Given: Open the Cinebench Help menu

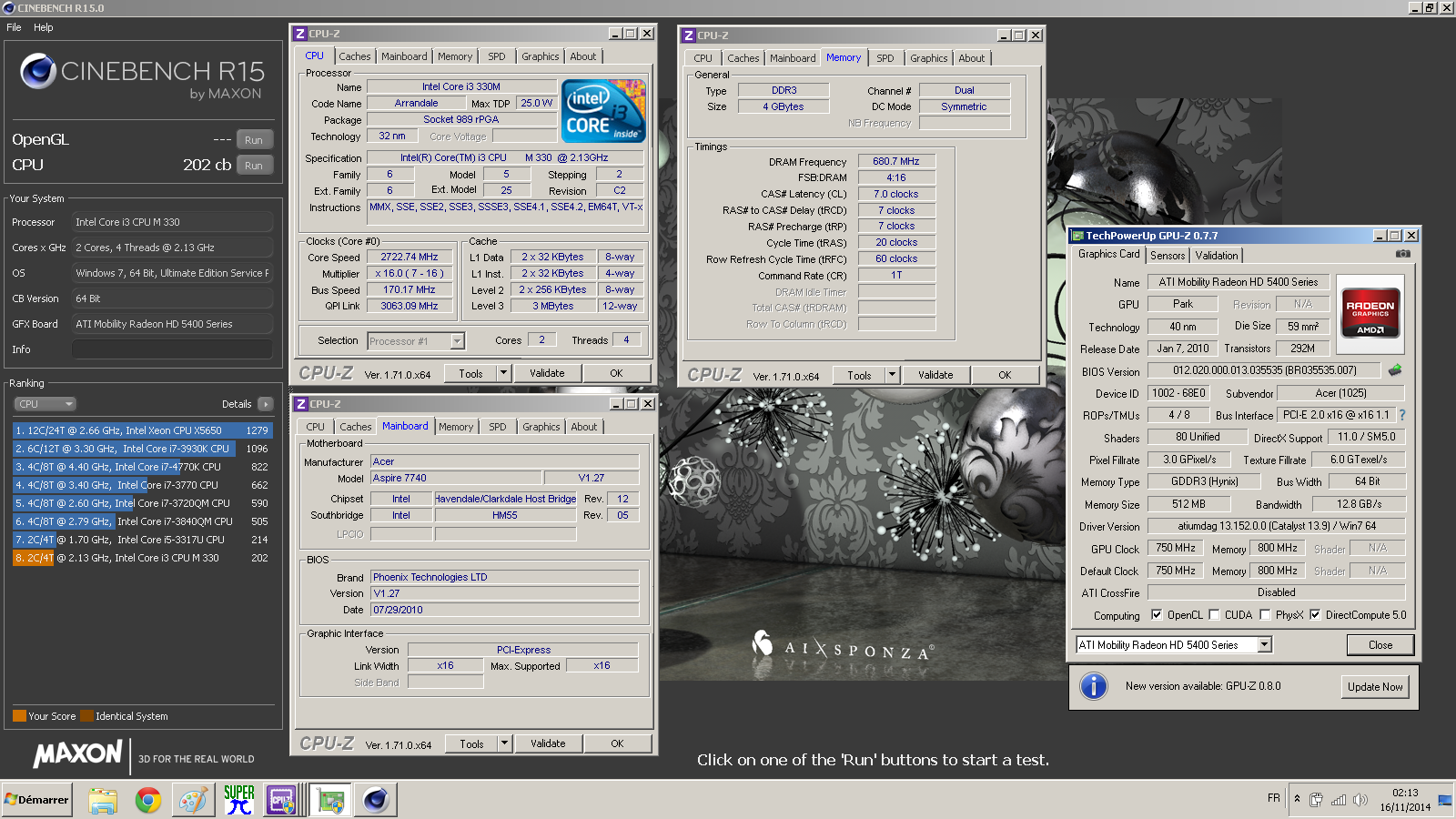Looking at the screenshot, I should pyautogui.click(x=44, y=27).
